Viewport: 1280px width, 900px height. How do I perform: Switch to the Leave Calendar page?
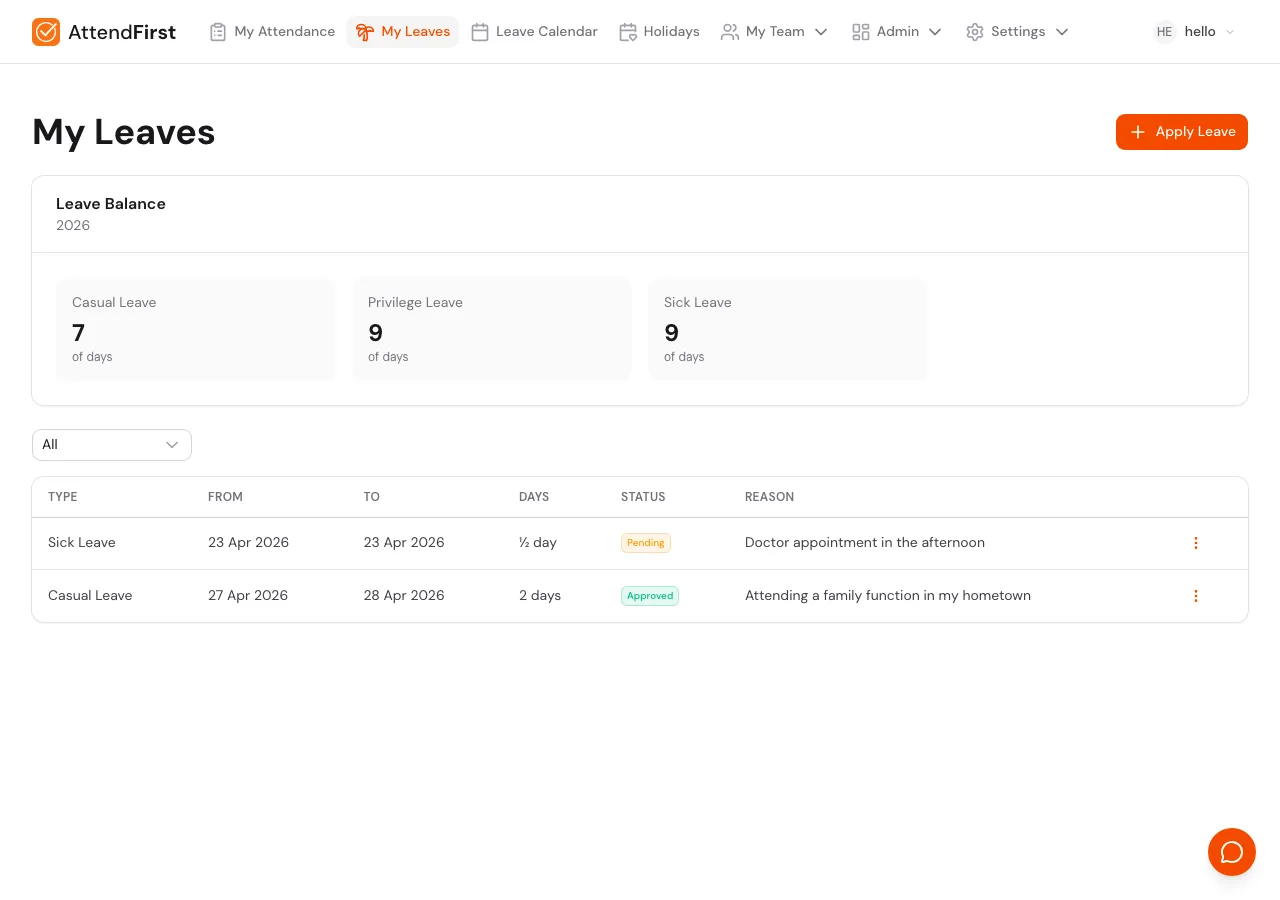pos(546,31)
